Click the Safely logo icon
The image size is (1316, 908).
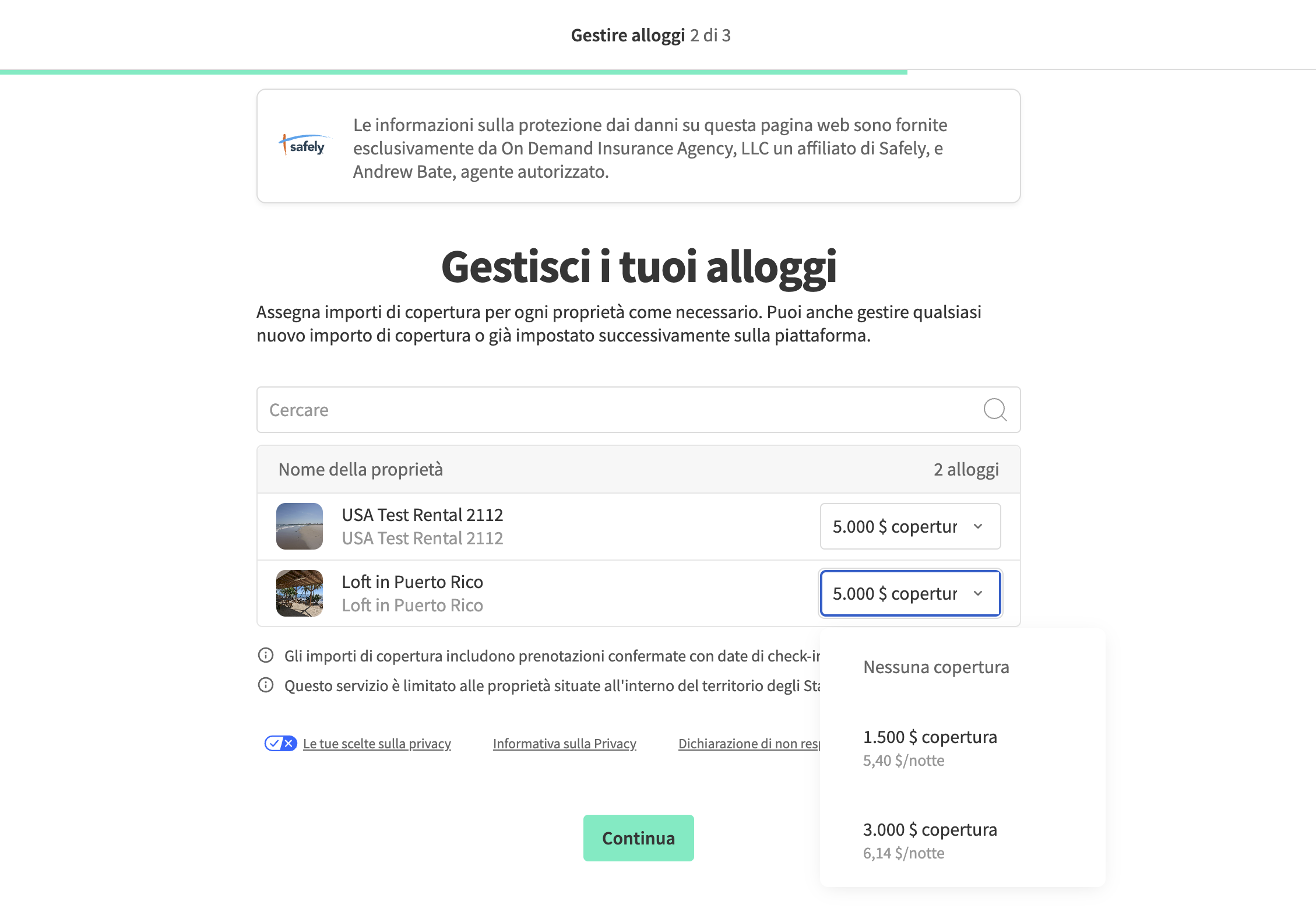[304, 146]
